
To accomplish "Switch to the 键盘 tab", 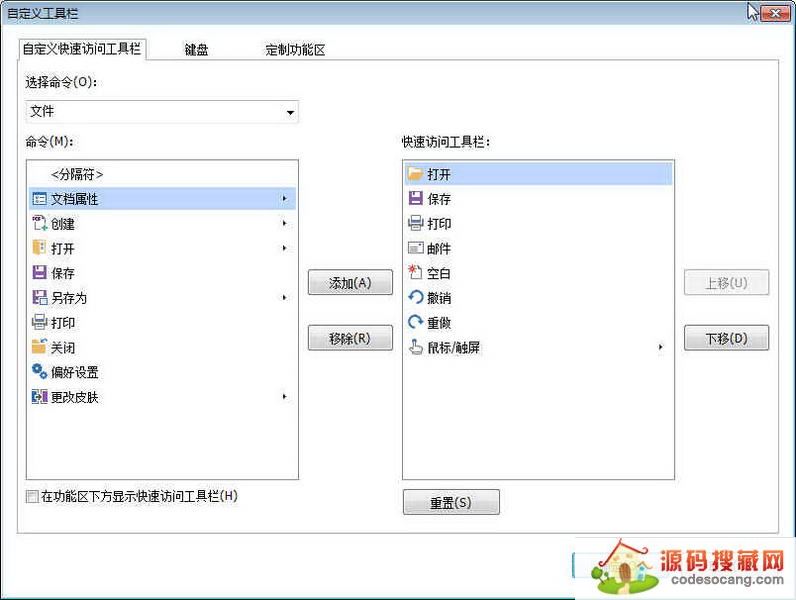I will click(196, 50).
